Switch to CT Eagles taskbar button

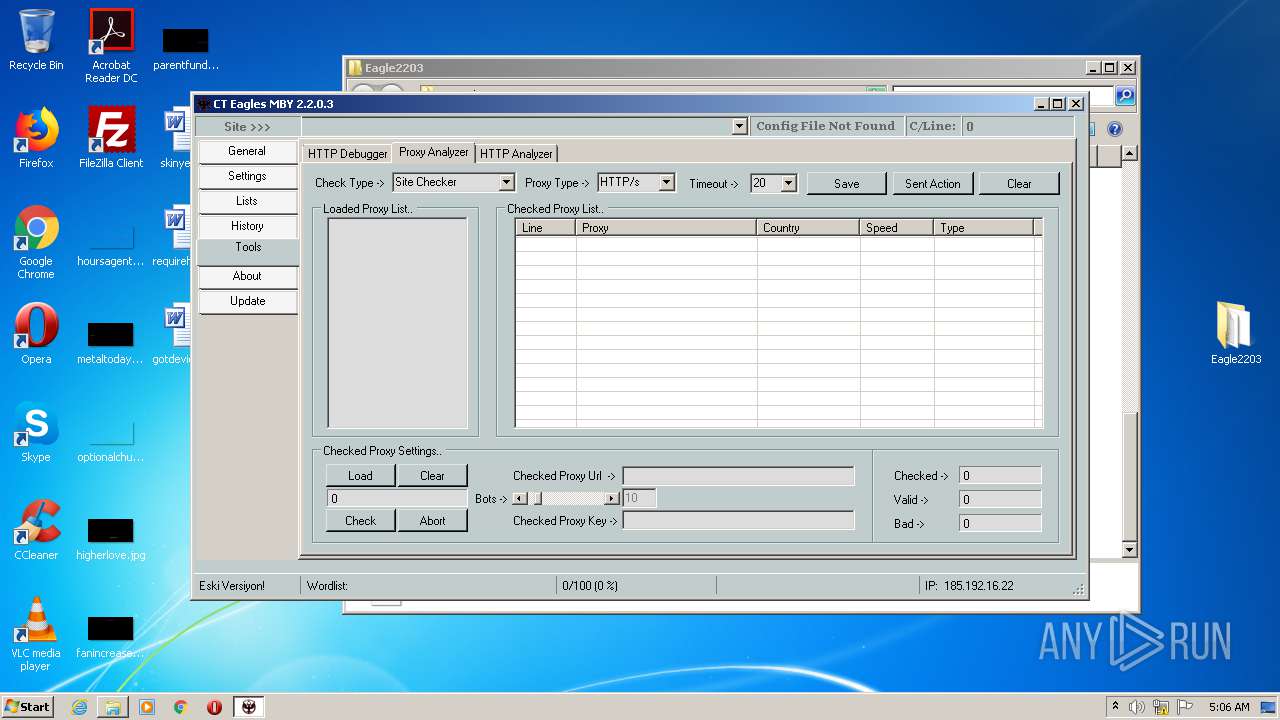[x=249, y=707]
